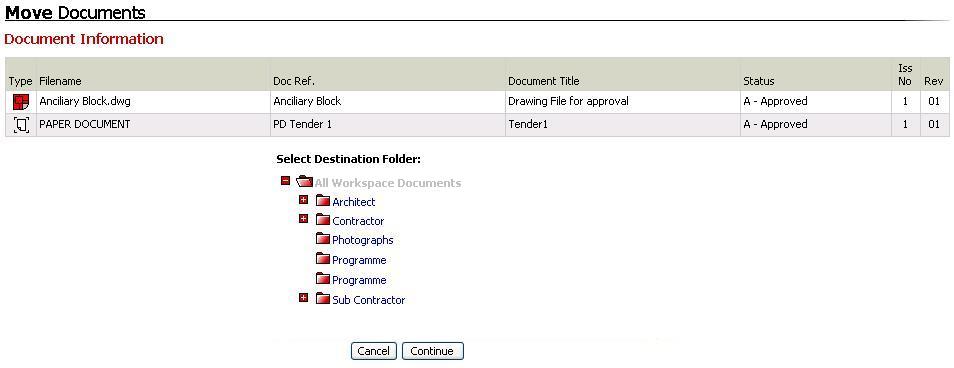This screenshot has width=954, height=368.
Task: Click the 'Select Destination Folder:' label
Action: (x=349, y=159)
